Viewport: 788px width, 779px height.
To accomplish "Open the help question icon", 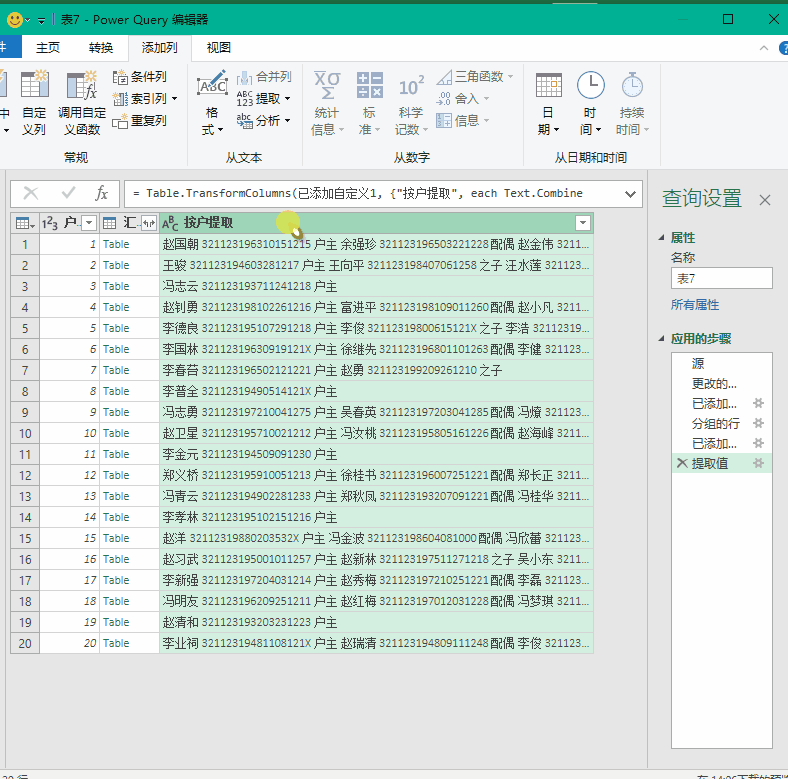I will pos(783,48).
